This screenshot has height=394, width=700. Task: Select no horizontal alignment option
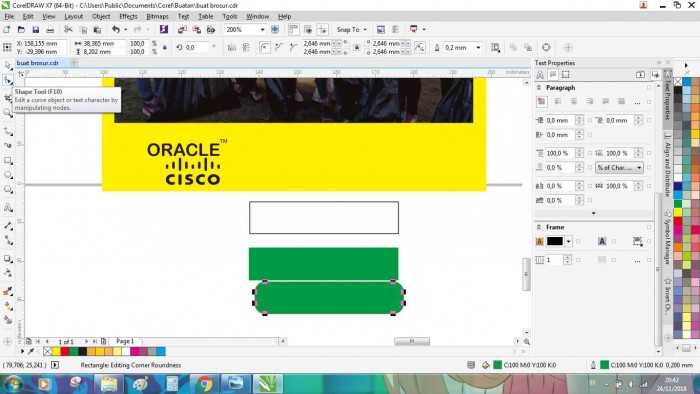(x=542, y=102)
